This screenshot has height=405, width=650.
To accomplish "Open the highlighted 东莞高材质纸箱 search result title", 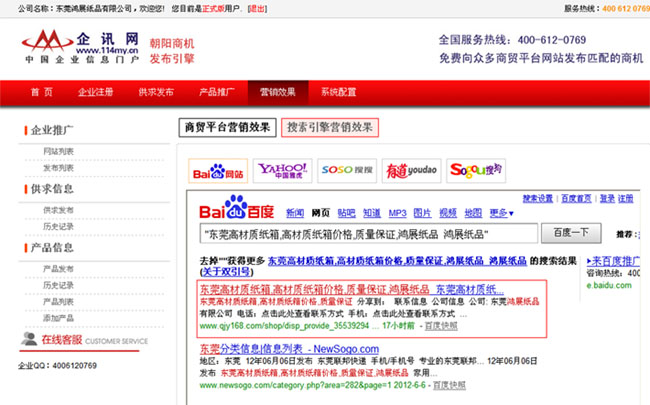I will click(352, 289).
